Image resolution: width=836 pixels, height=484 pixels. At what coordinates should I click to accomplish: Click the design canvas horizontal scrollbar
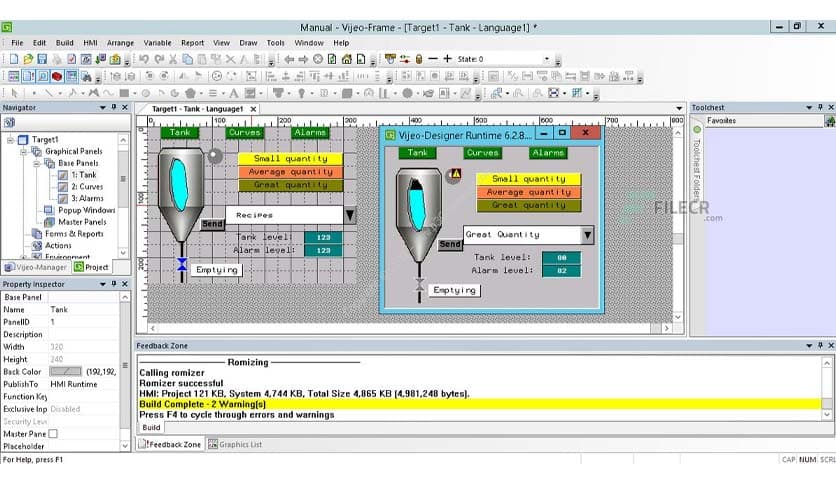click(409, 328)
